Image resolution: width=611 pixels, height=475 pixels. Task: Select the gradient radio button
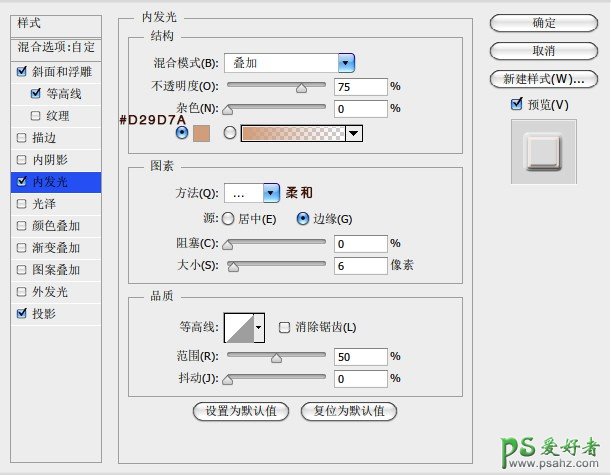[x=229, y=132]
